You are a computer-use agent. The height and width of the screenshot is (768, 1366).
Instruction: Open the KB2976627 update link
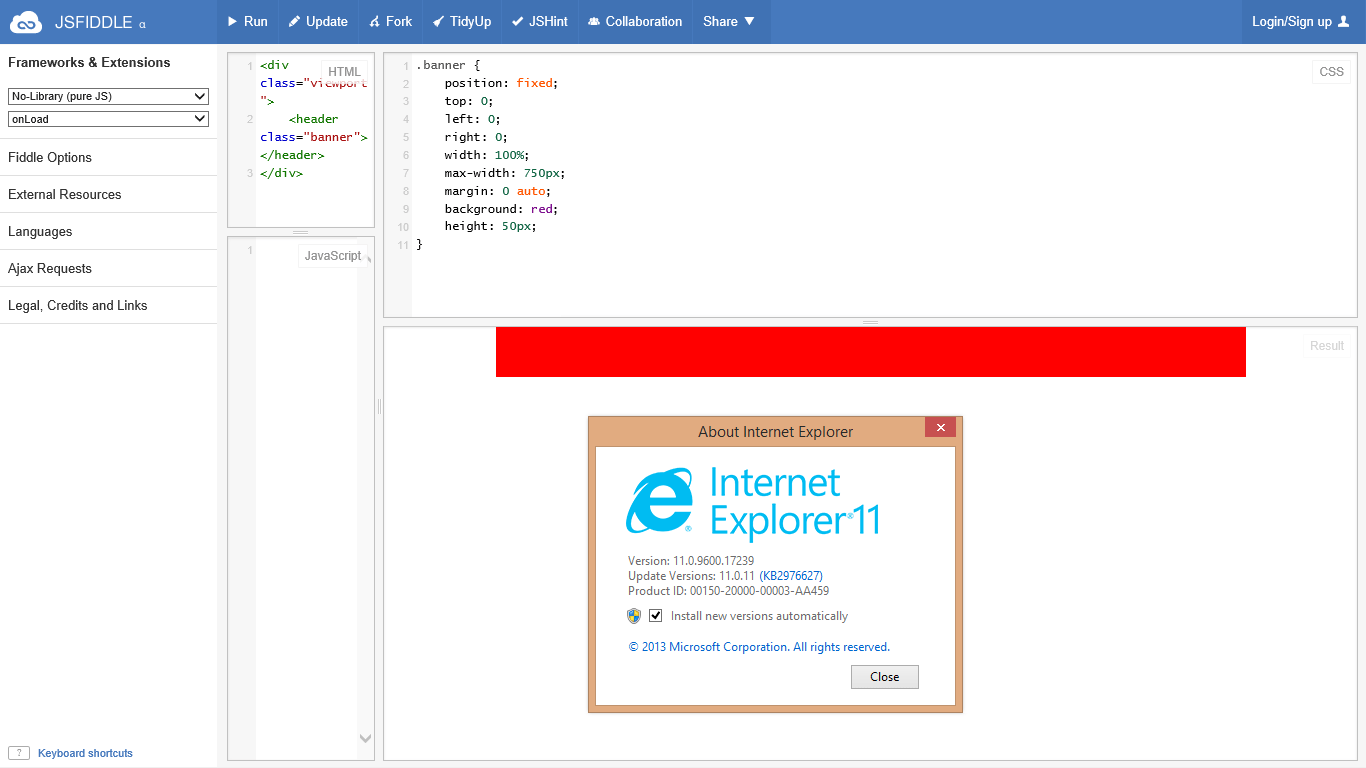791,576
